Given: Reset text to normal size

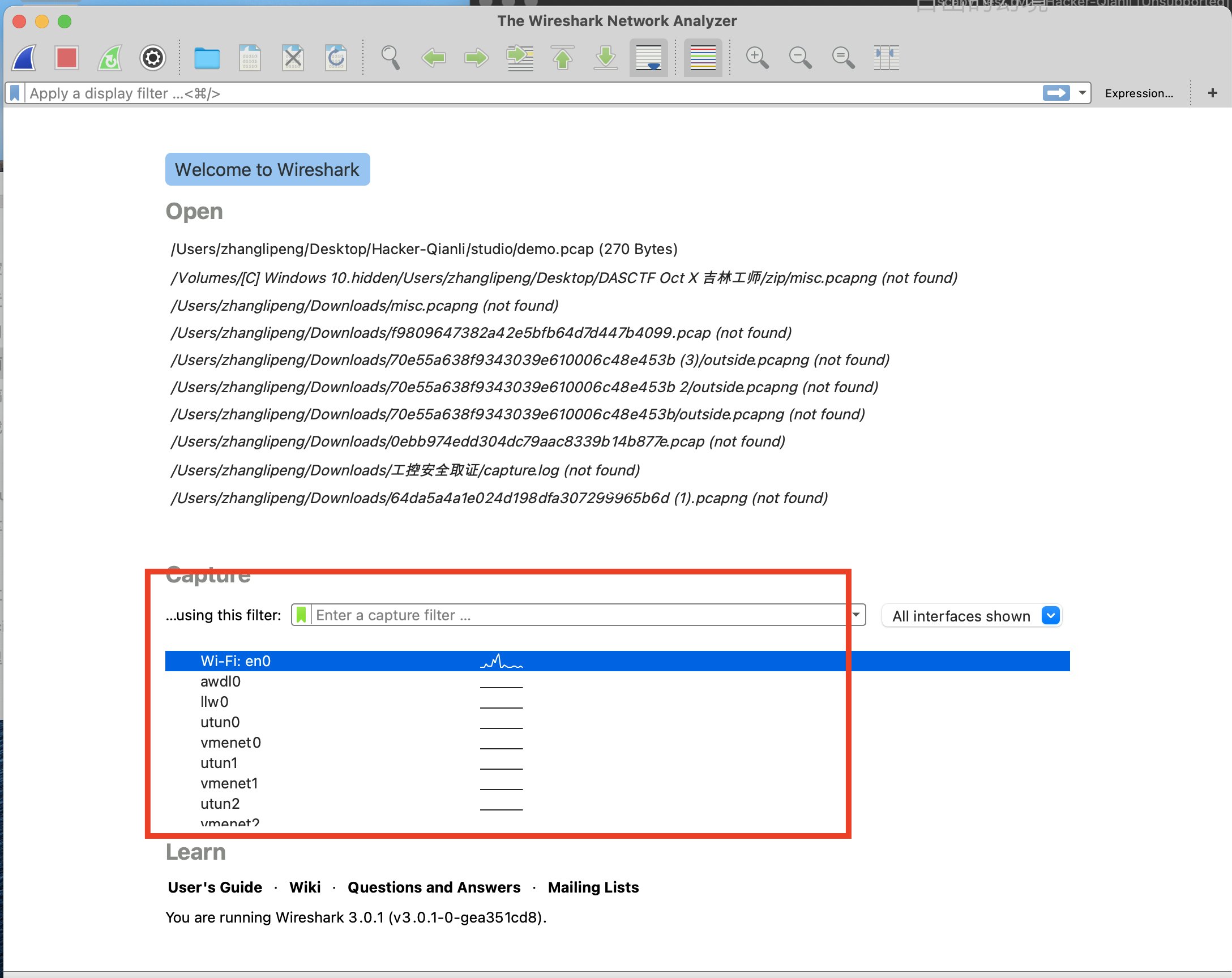Looking at the screenshot, I should (x=843, y=58).
